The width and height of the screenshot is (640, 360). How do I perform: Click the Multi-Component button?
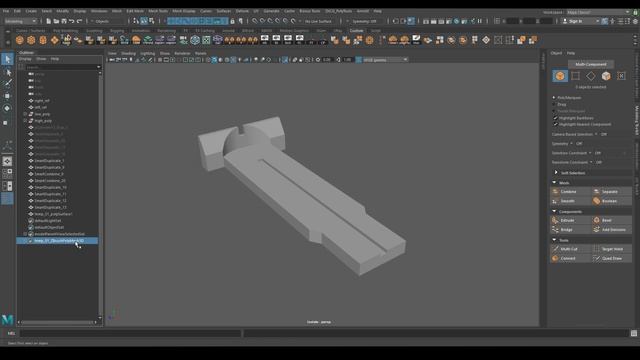(x=591, y=64)
